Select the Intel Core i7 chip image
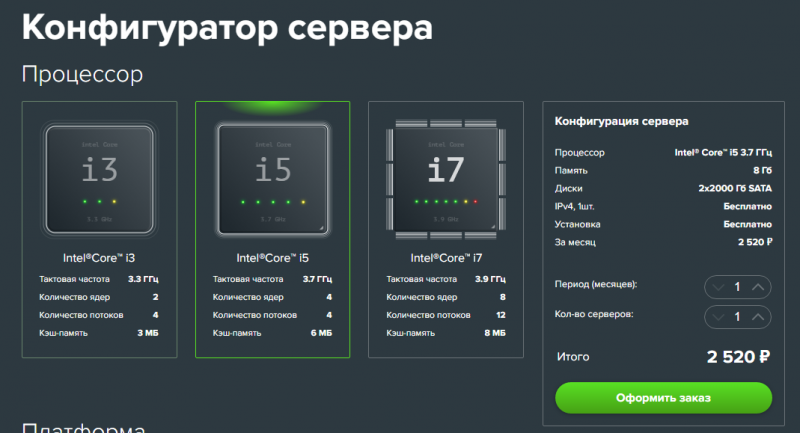 click(446, 180)
